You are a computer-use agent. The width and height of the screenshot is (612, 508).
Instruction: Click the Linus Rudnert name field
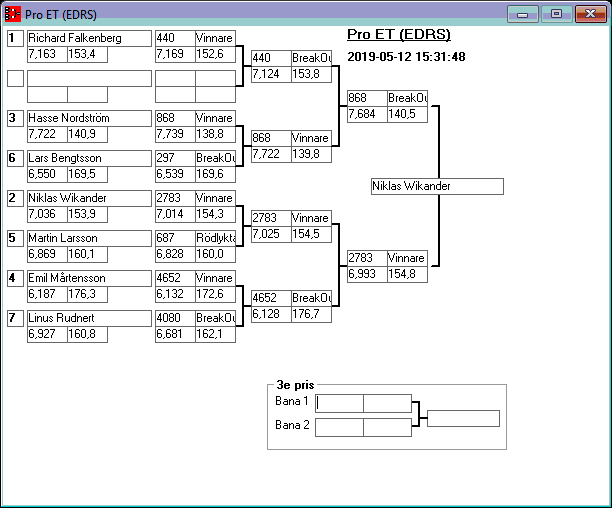click(x=88, y=318)
